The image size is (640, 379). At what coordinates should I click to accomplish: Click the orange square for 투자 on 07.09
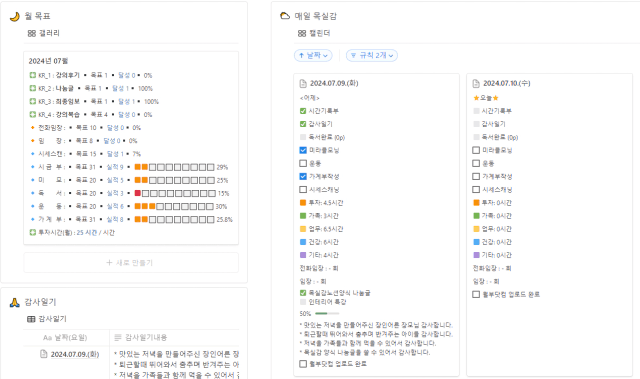(x=303, y=203)
